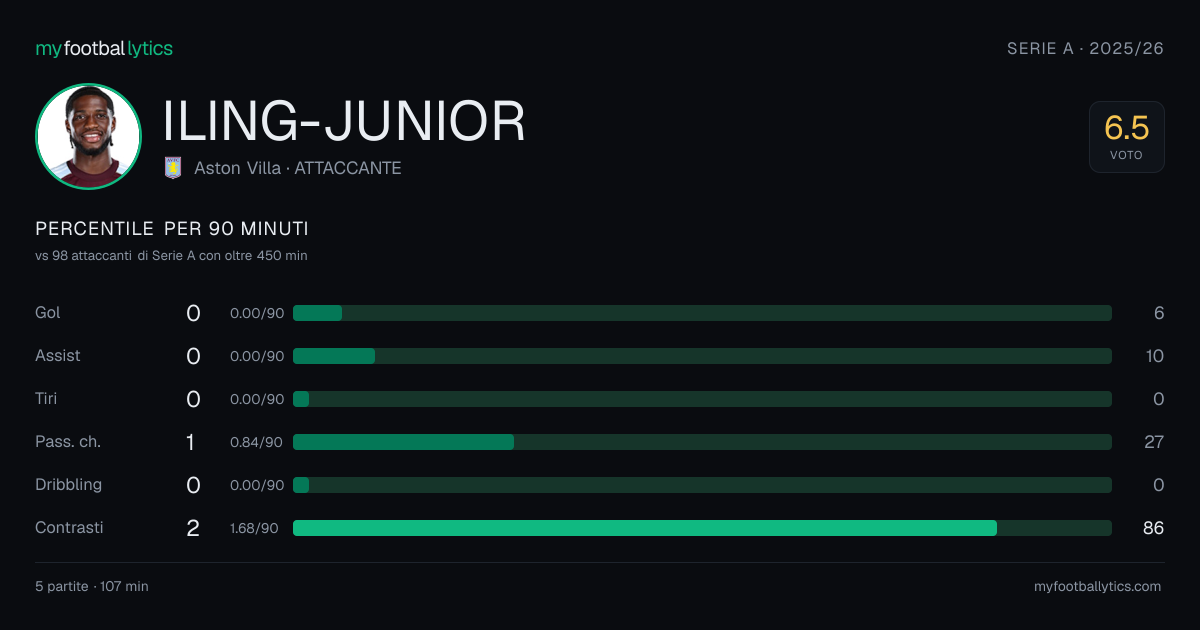Click the 6.5 Voto rating badge
This screenshot has width=1200, height=630.
[1127, 137]
